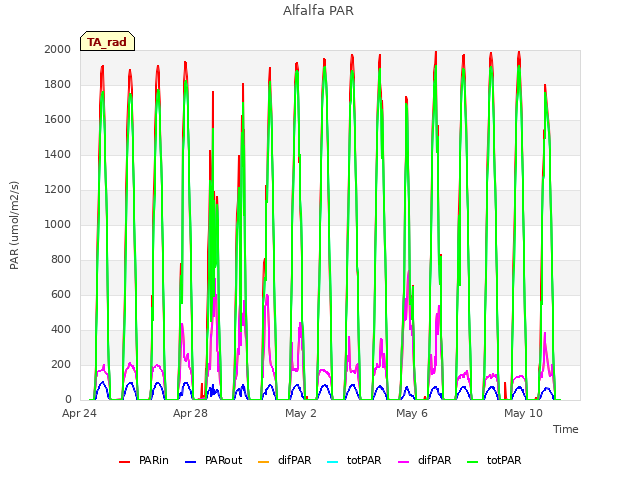Select the chart title Alfalfa PAR

(318, 11)
